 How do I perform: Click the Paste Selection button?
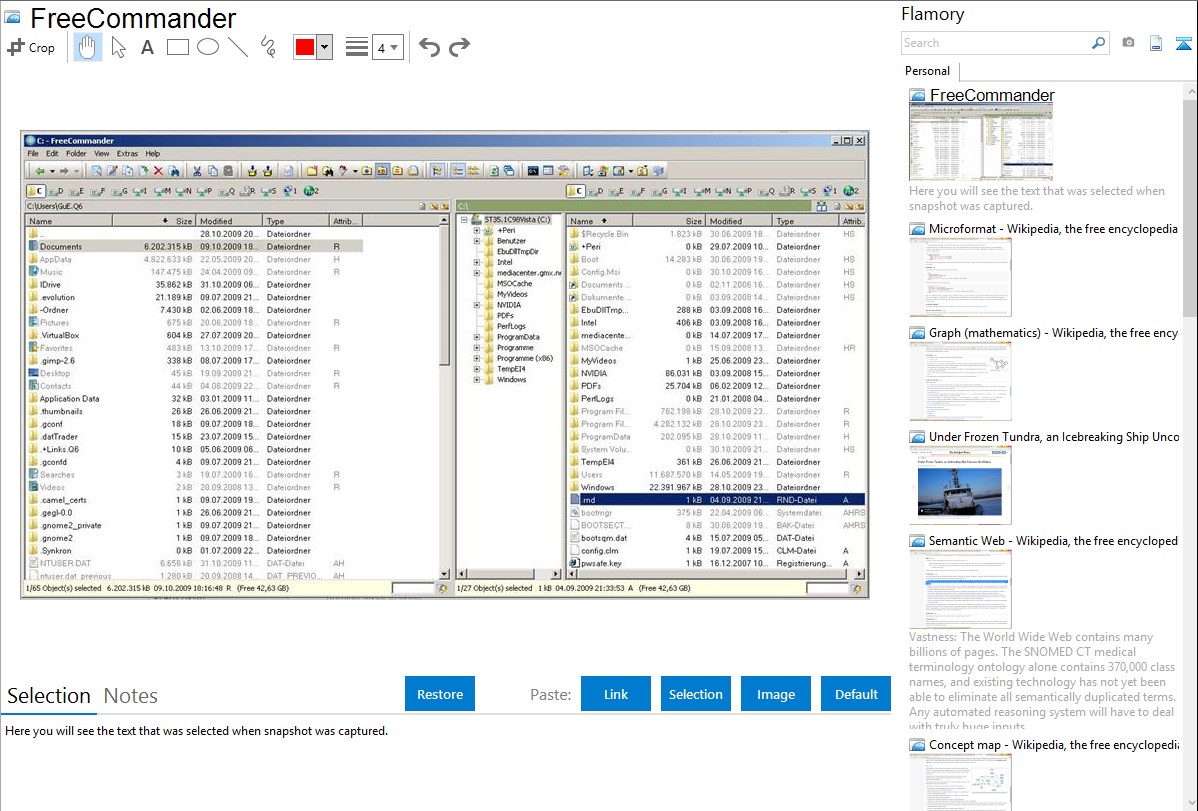click(x=695, y=694)
